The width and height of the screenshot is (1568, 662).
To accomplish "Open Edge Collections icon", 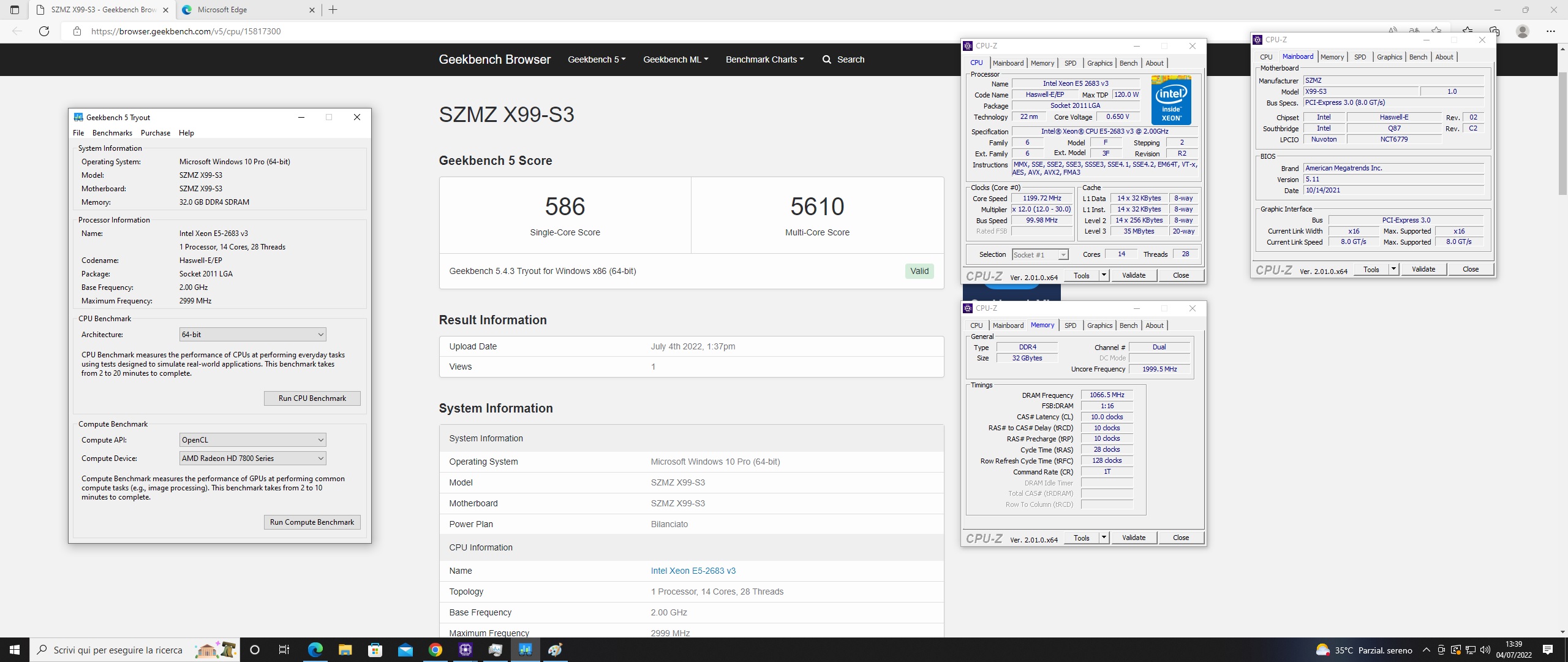I will click(x=1494, y=31).
